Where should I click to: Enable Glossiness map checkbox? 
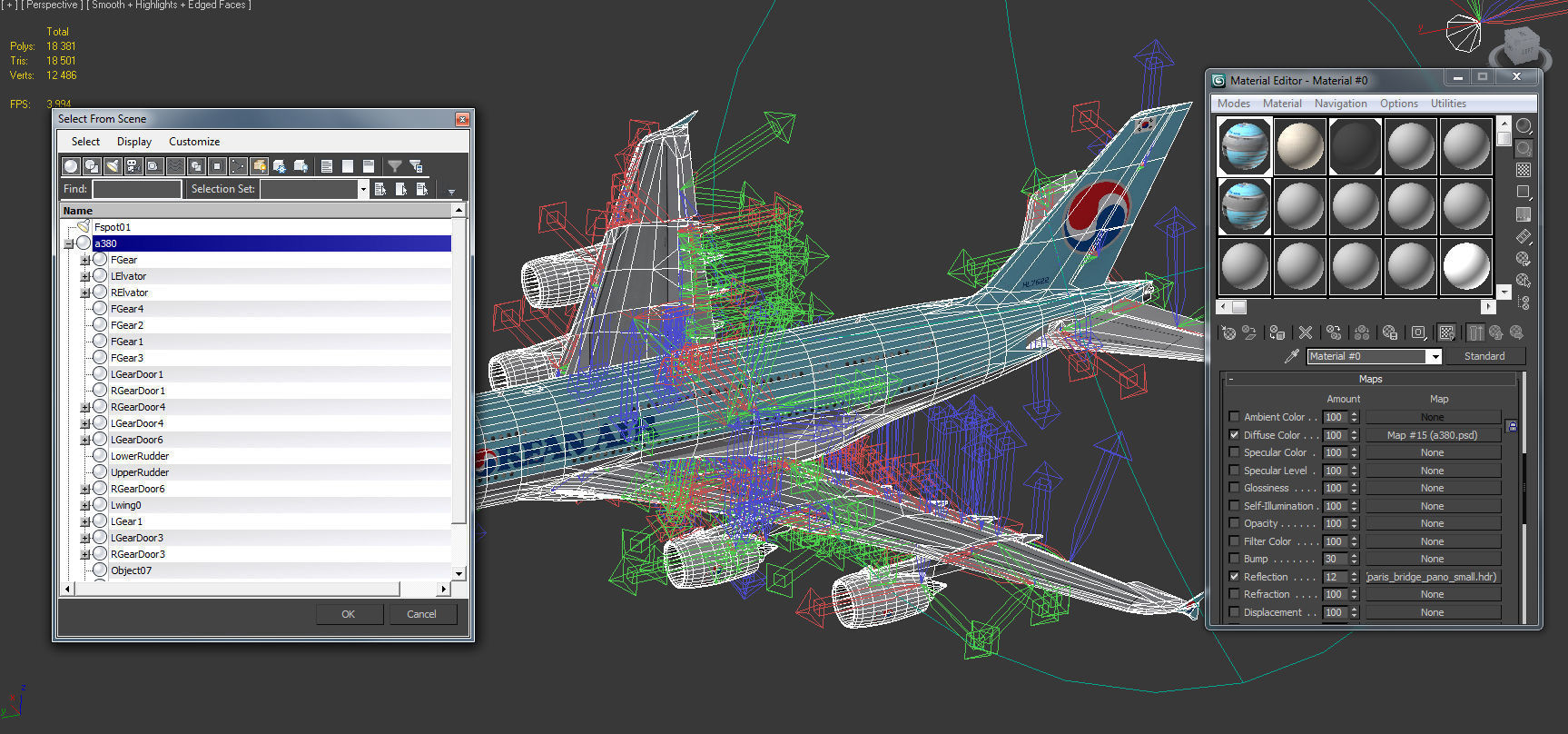pos(1234,488)
